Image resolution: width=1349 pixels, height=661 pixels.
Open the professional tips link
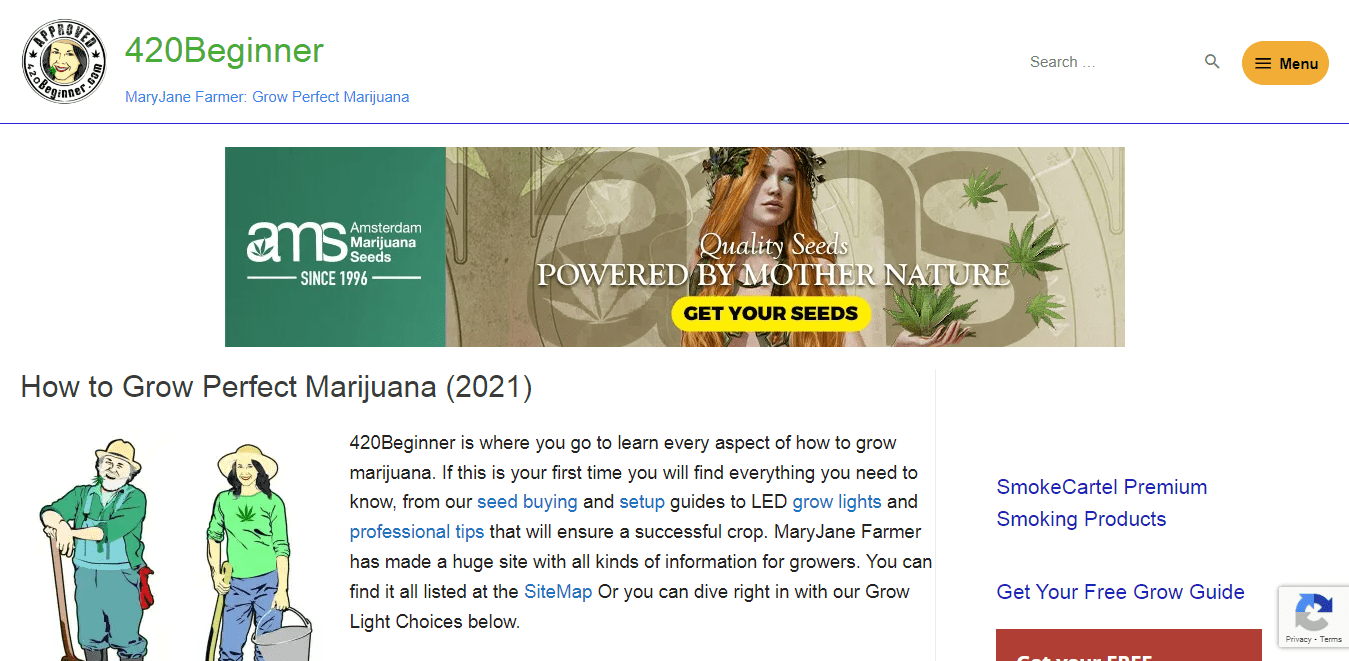[x=417, y=532]
